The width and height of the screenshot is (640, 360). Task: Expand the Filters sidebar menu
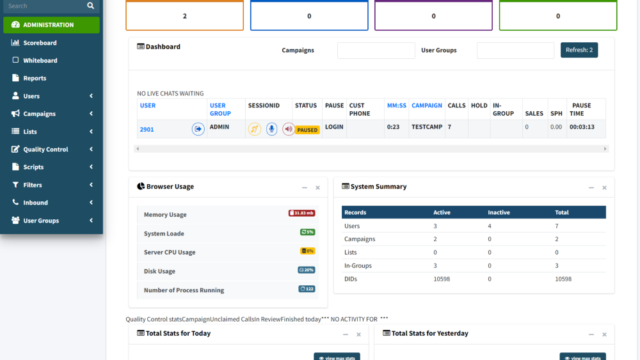click(51, 185)
